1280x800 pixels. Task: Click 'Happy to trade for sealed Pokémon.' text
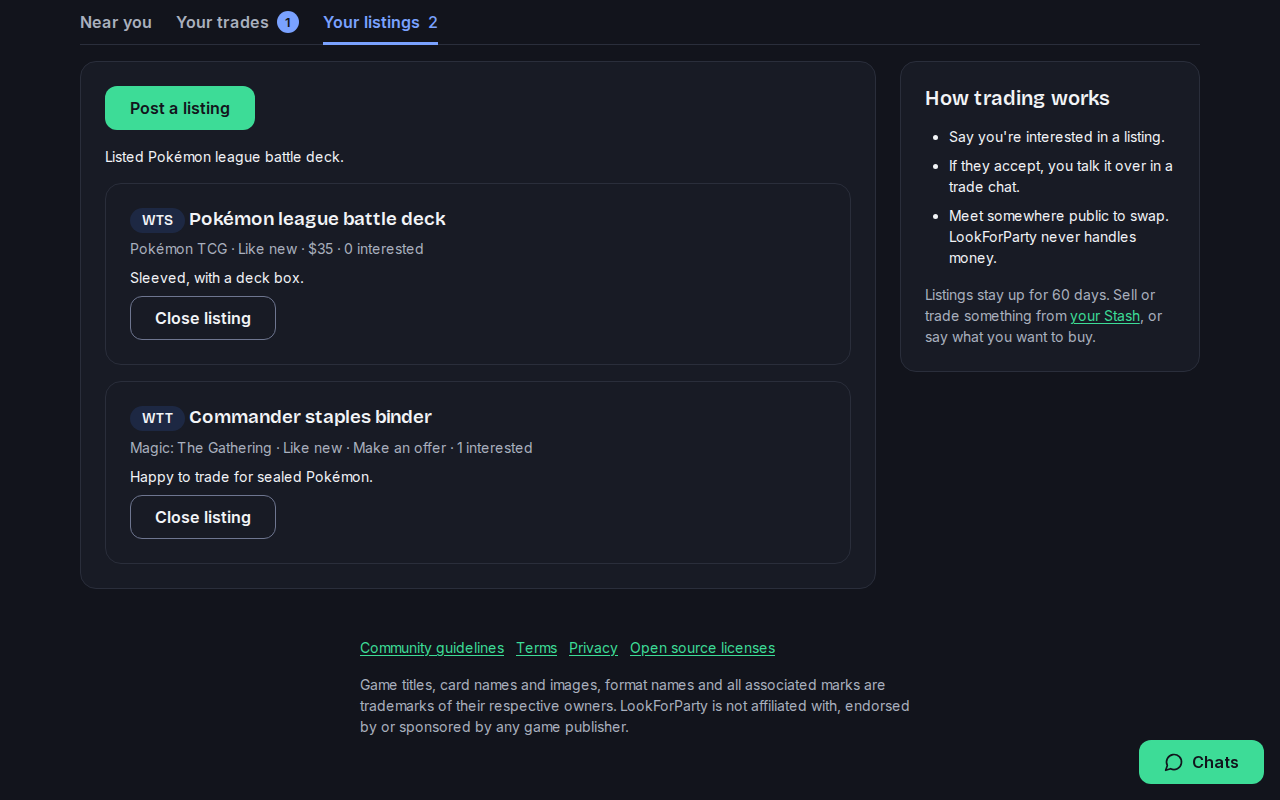251,477
